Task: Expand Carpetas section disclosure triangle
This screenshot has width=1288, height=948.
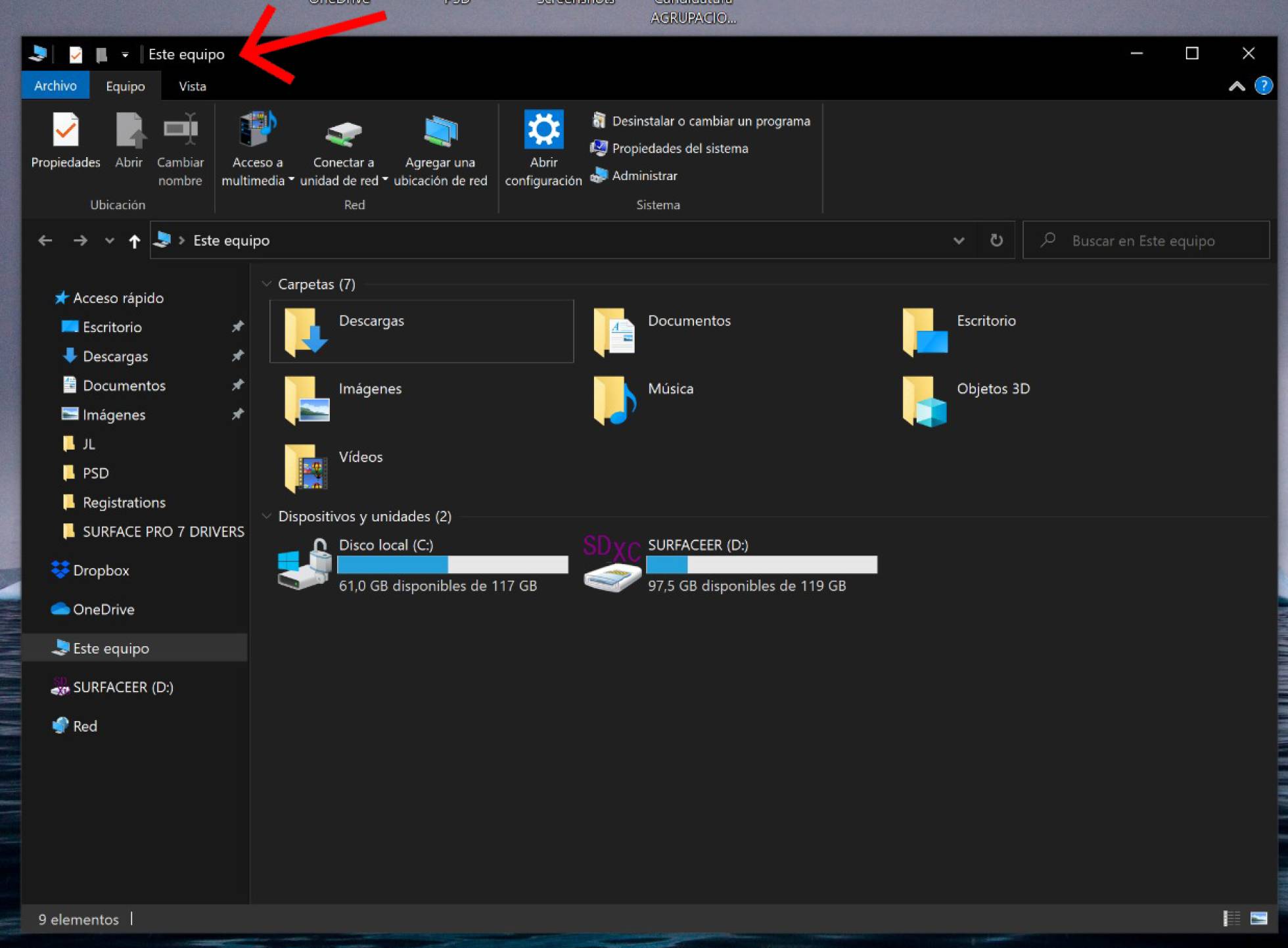Action: [269, 284]
